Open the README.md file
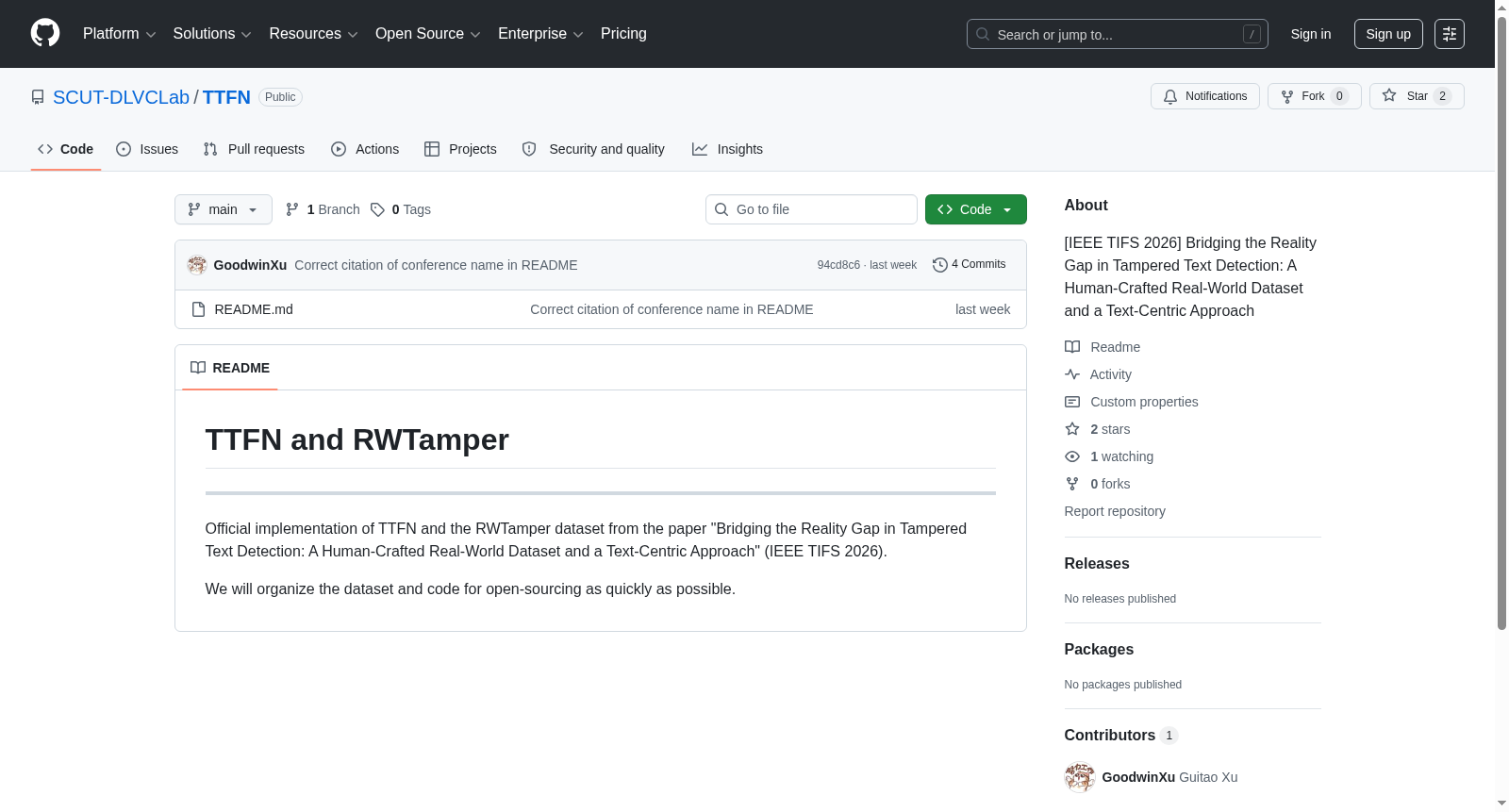1509x812 pixels. point(254,309)
